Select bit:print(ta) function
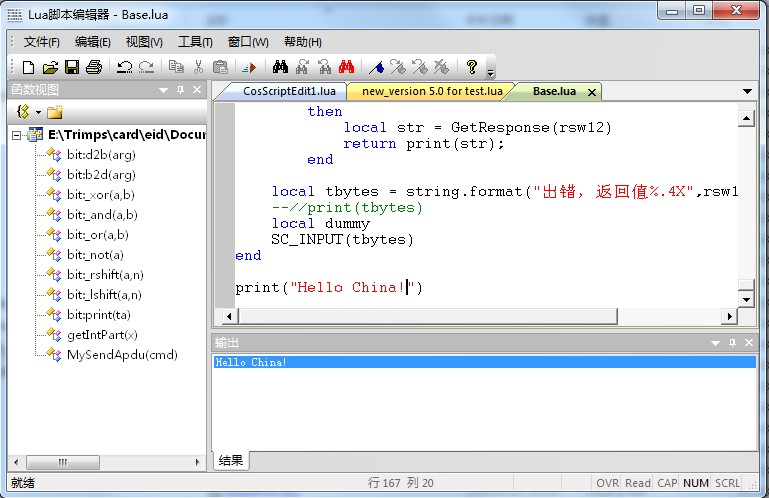 (99, 315)
